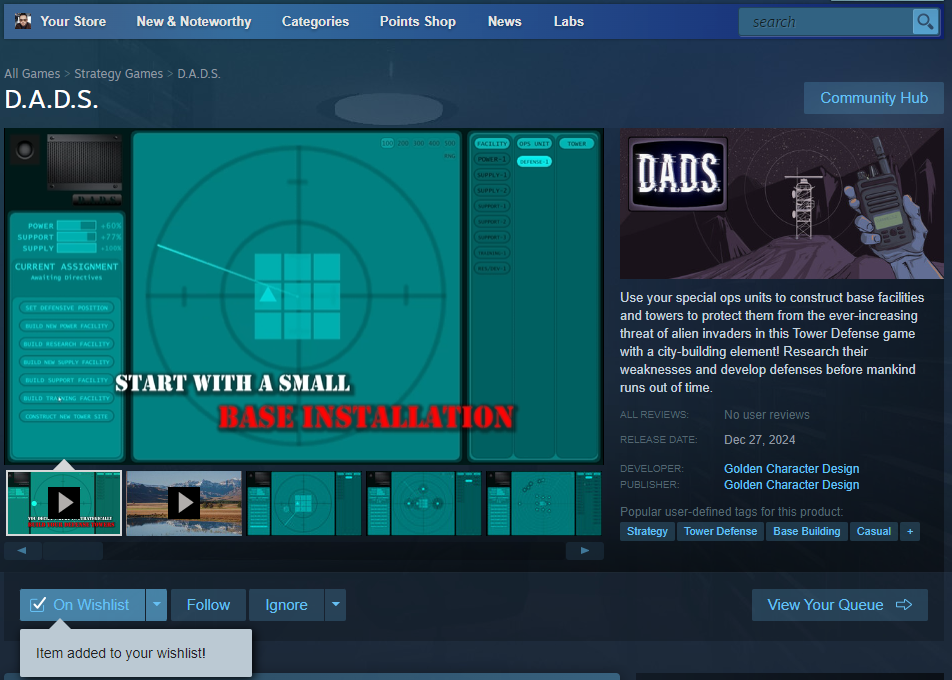
Task: Open the Categories menu
Action: [x=315, y=21]
